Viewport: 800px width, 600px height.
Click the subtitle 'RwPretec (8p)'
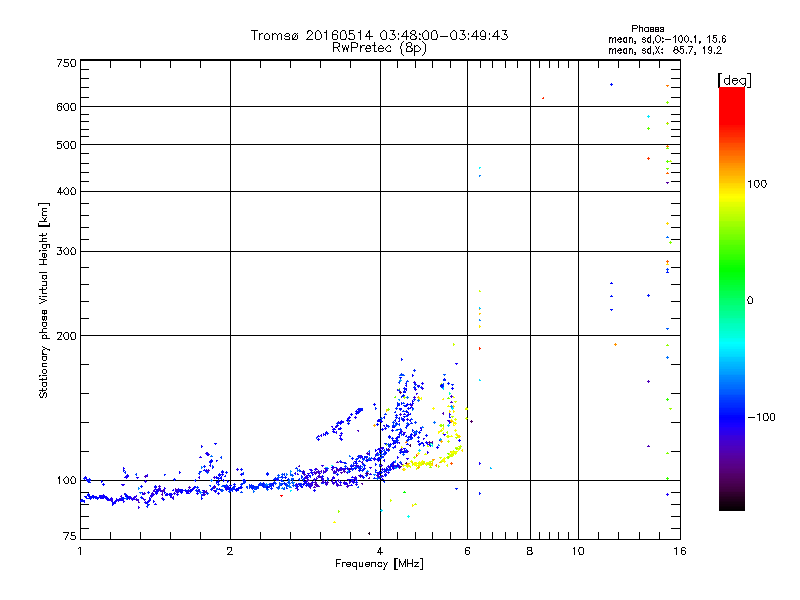(x=379, y=48)
